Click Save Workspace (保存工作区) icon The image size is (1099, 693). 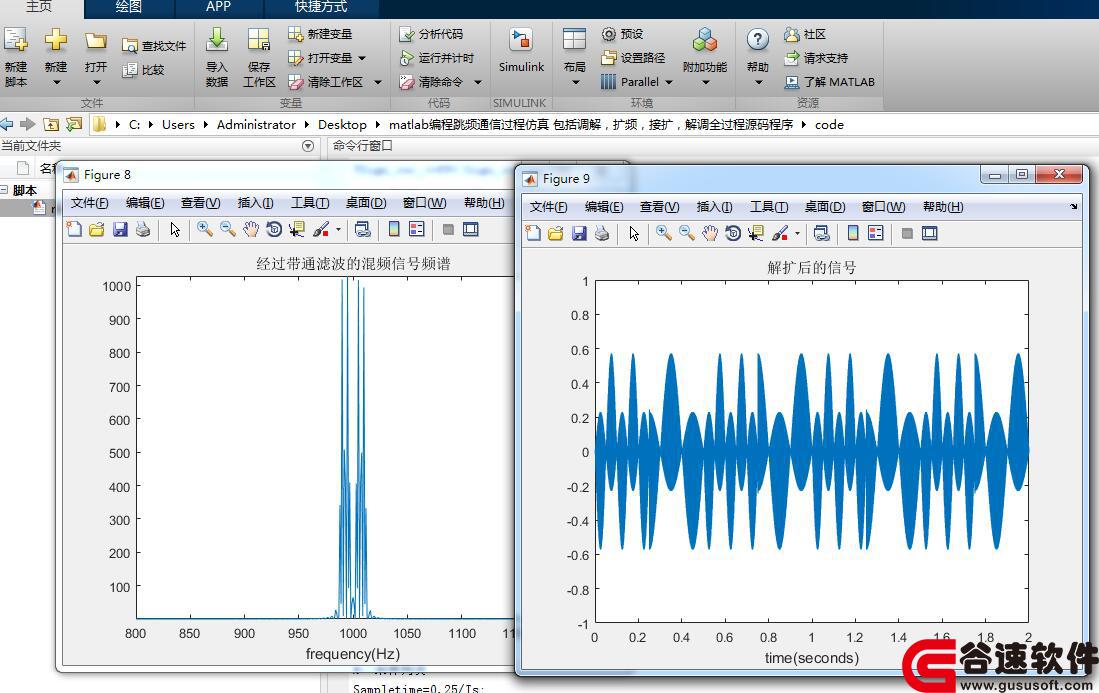(x=259, y=40)
